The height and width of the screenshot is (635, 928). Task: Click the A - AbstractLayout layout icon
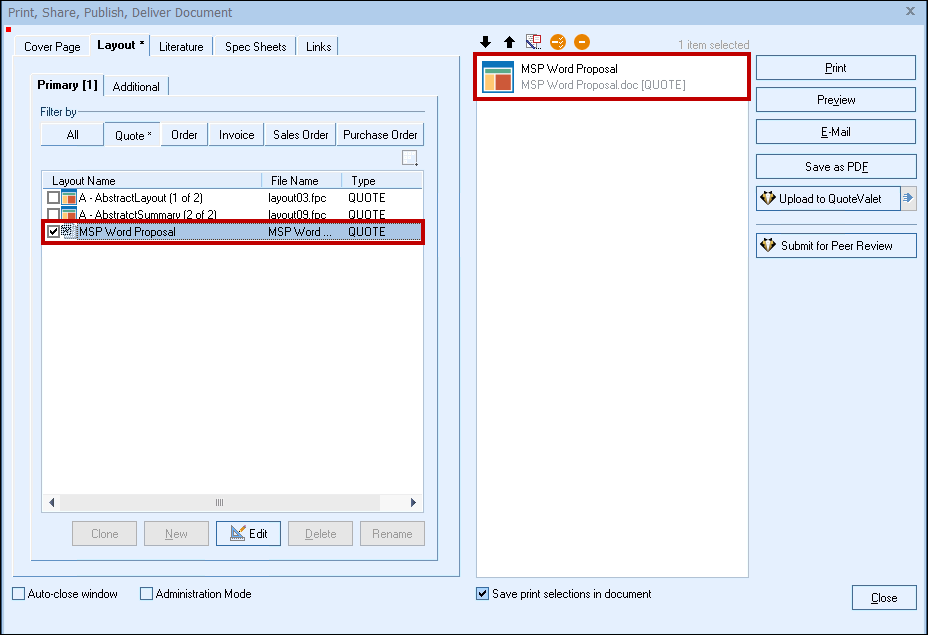[x=69, y=198]
